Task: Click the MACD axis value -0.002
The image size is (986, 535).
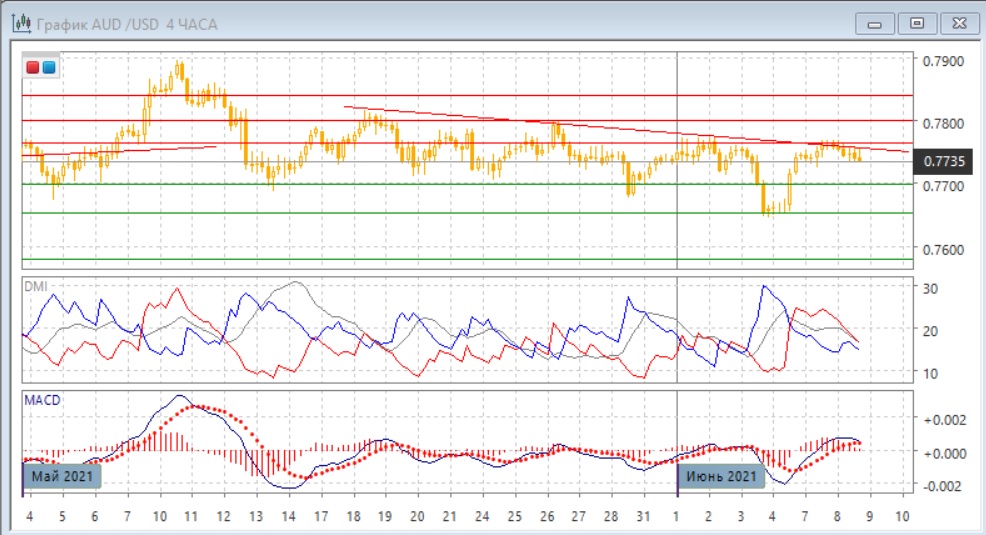Action: [x=944, y=486]
